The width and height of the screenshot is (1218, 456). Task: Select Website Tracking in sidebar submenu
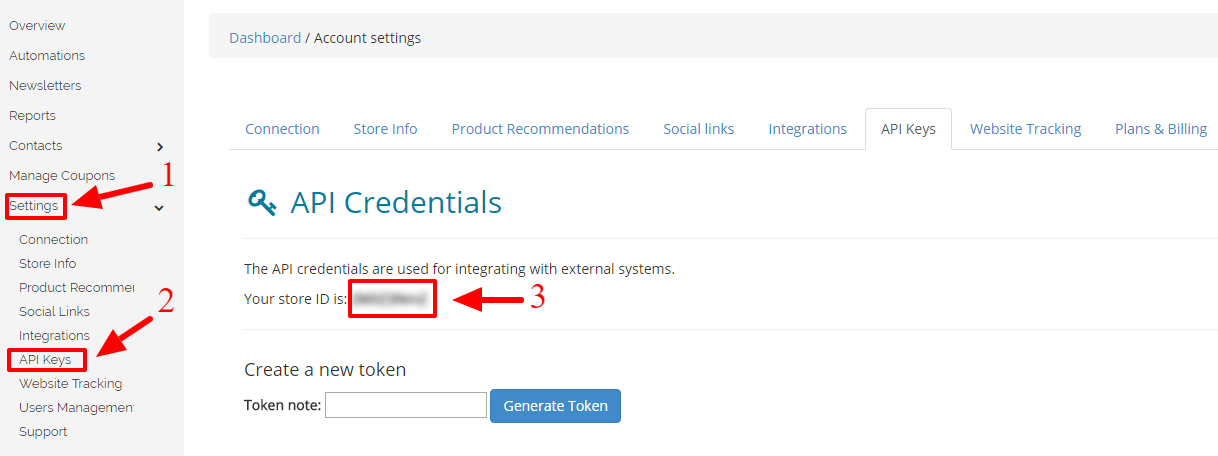point(70,384)
